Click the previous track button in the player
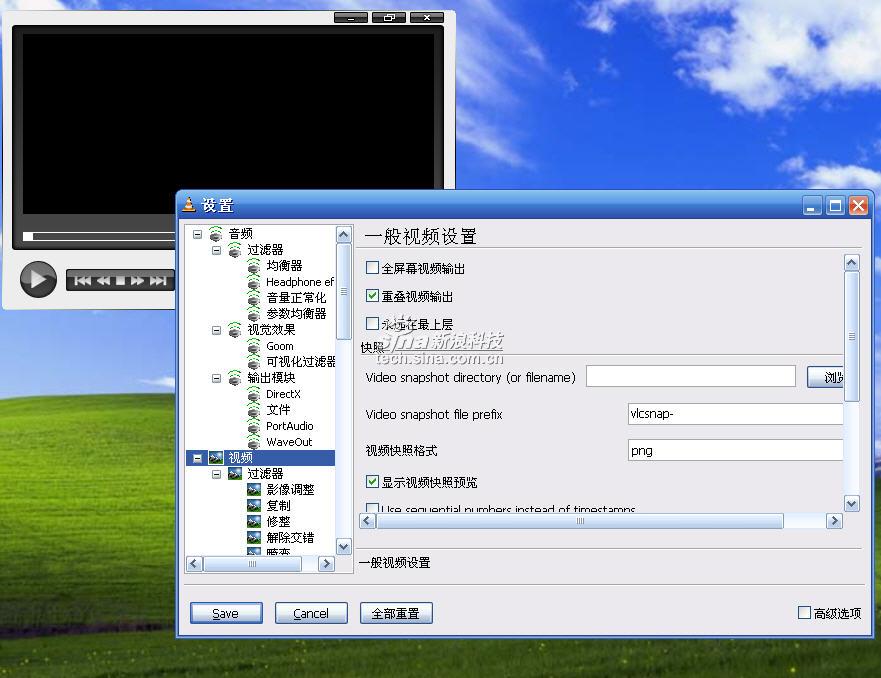 tap(83, 280)
